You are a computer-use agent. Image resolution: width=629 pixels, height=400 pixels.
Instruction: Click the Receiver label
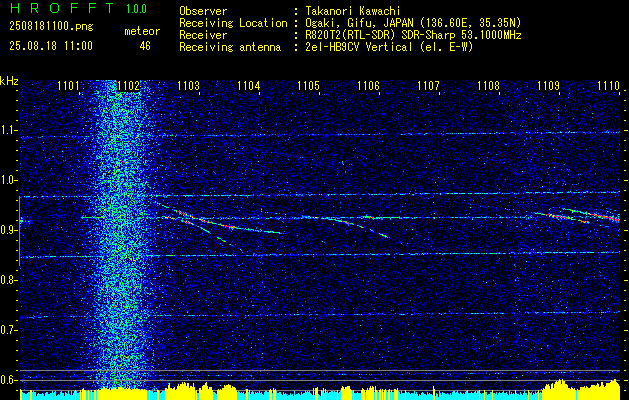coord(203,35)
